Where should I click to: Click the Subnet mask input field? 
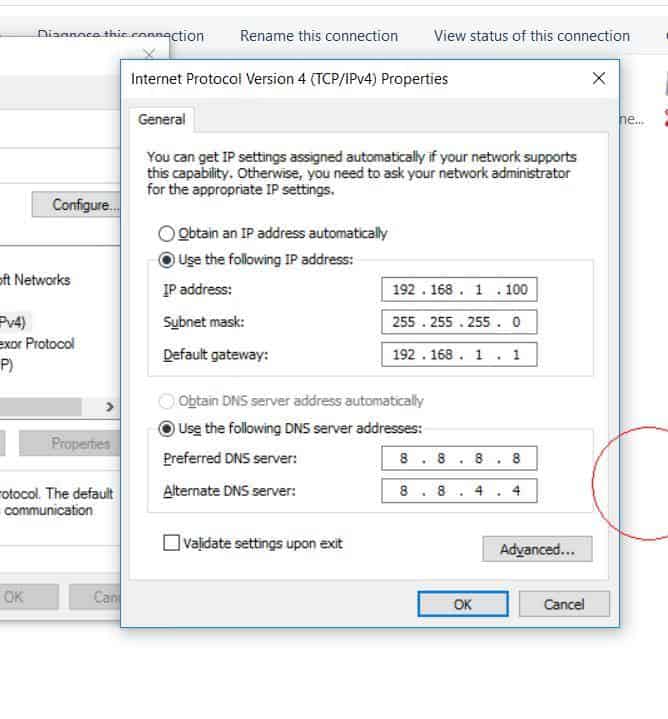[459, 322]
